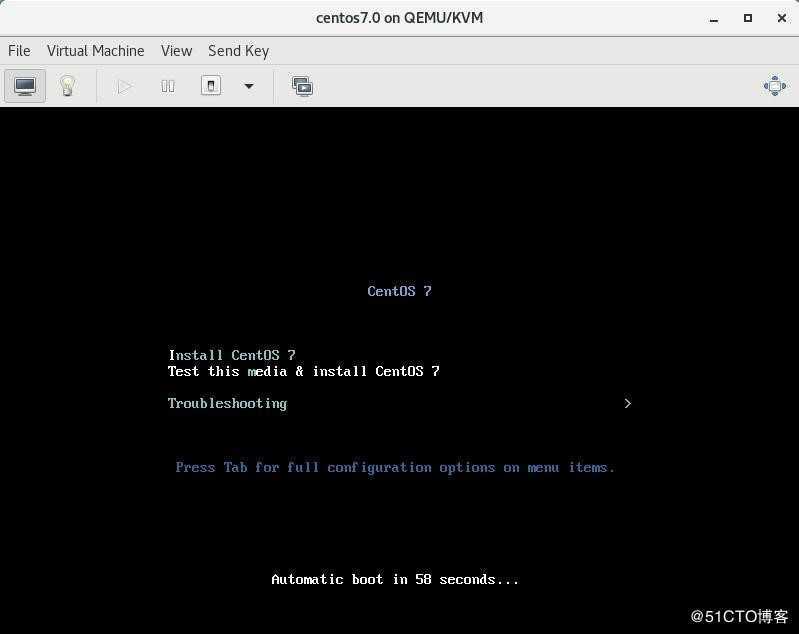Click the CentOS 7 boot heading
Viewport: 799px width, 634px height.
[400, 291]
